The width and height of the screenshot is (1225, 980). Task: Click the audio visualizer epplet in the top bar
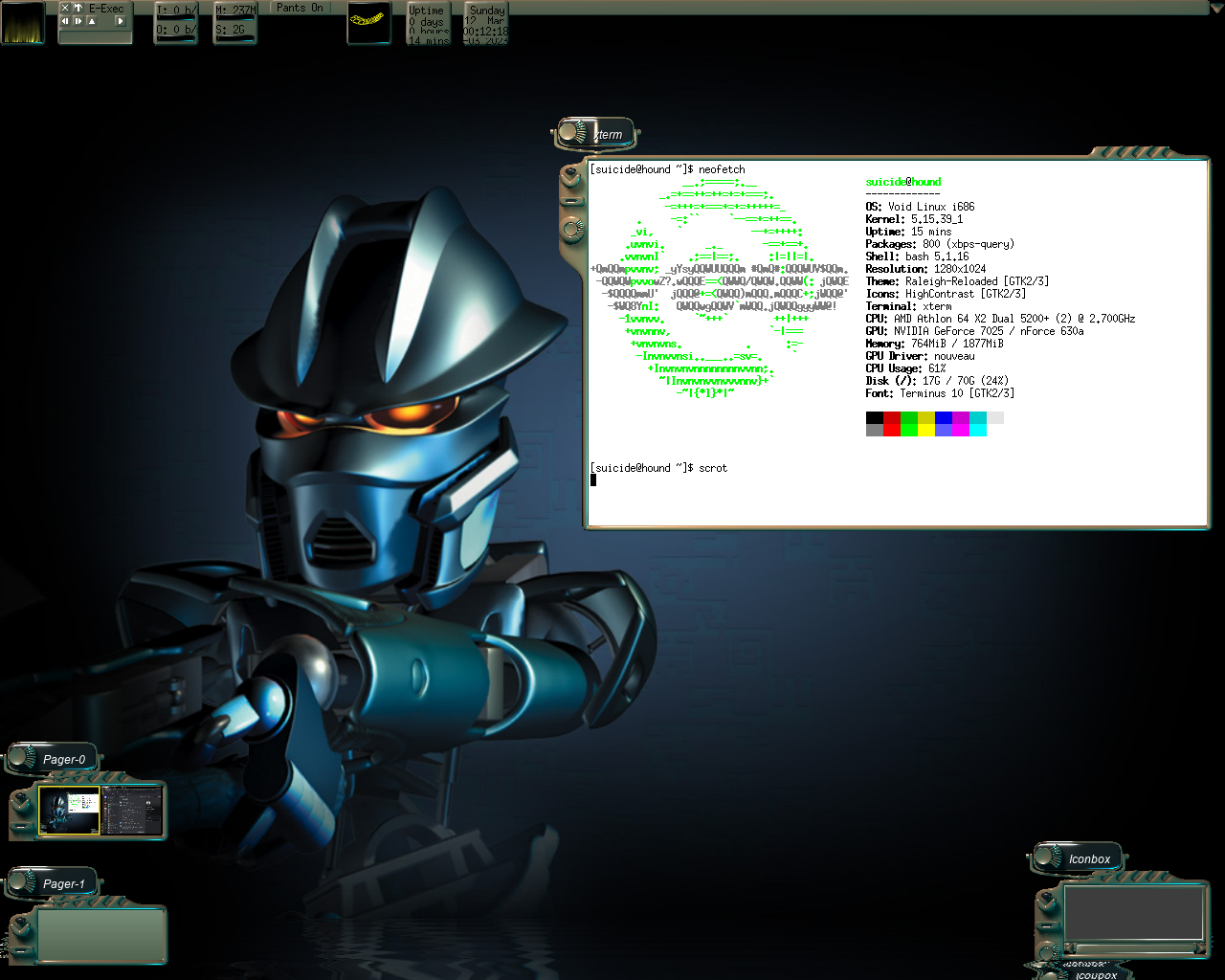coord(23,23)
